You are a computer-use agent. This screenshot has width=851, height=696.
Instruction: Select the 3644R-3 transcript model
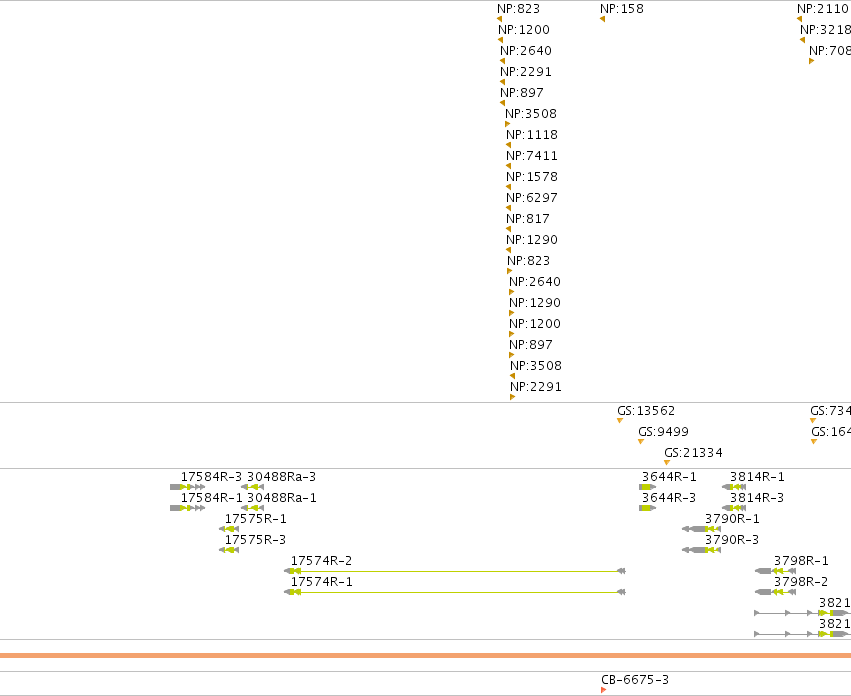click(647, 508)
